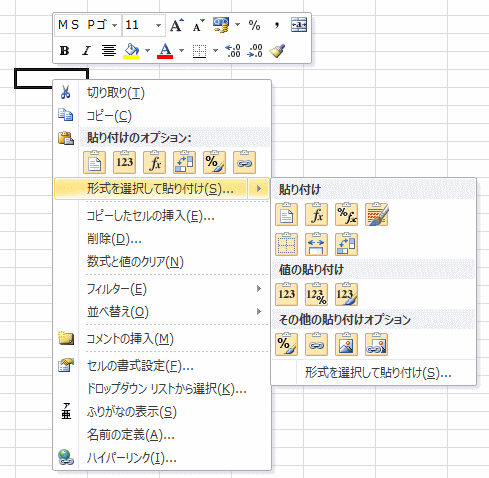This screenshot has height=478, width=489.
Task: Paste formatting in paste options row
Action: pyautogui.click(x=214, y=163)
